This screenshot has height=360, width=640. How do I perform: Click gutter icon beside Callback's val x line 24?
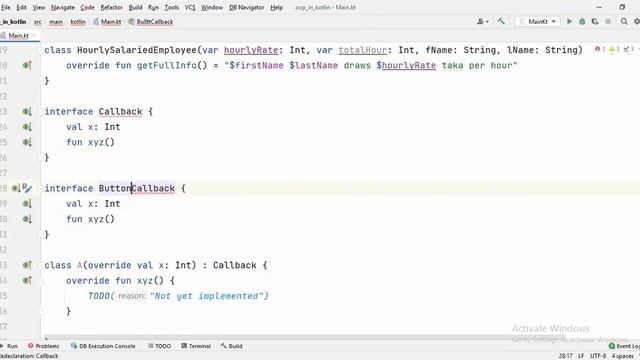(27, 127)
